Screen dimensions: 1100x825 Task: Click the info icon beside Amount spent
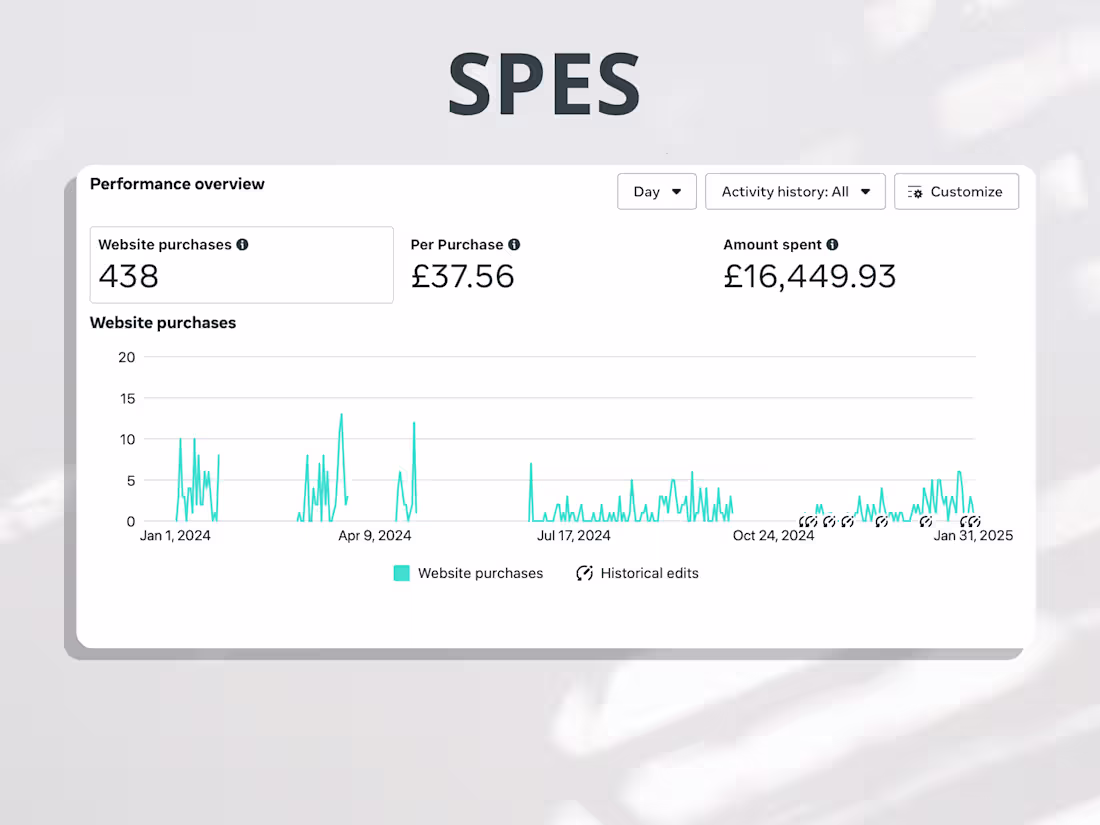(832, 245)
